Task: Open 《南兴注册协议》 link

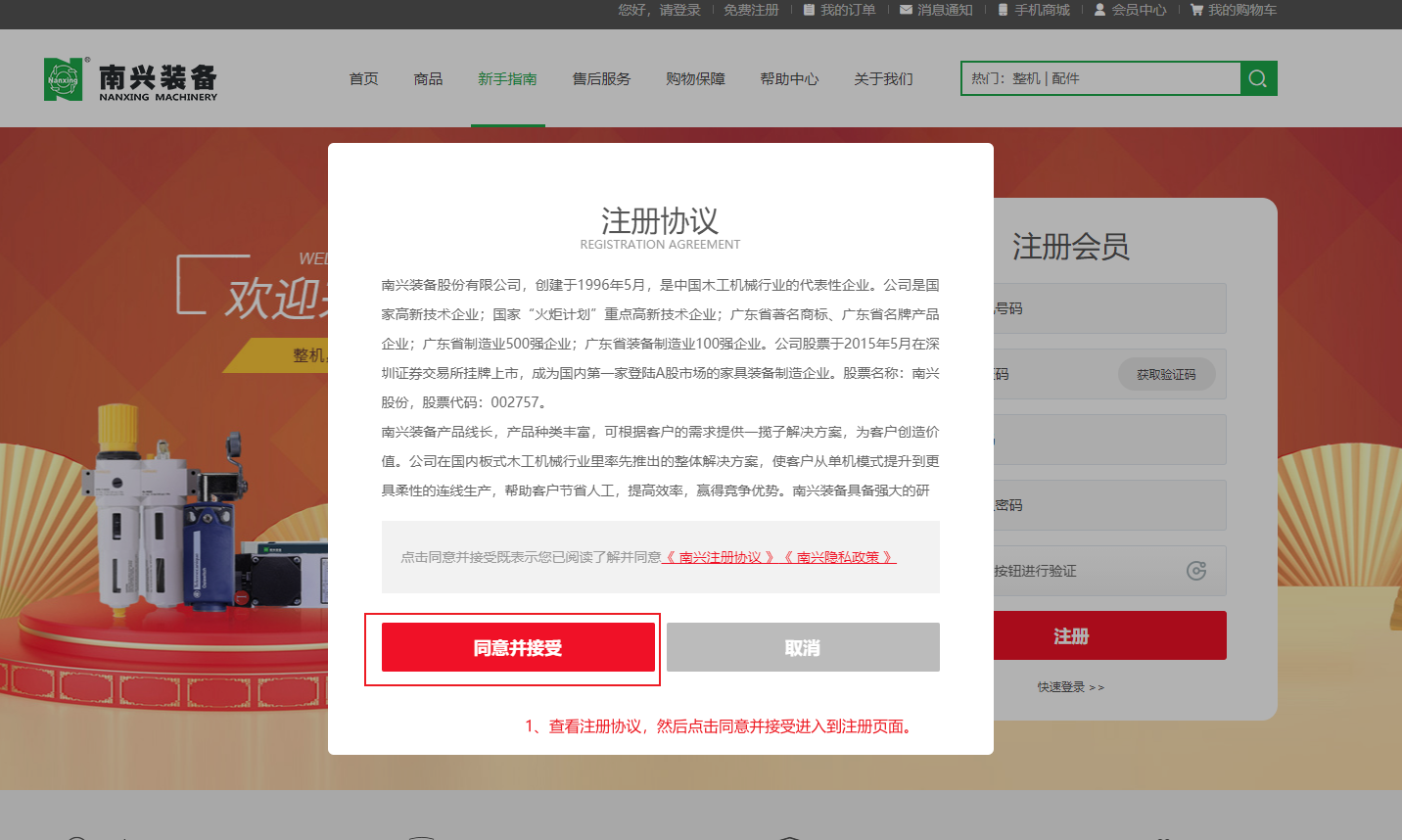Action: [x=721, y=557]
